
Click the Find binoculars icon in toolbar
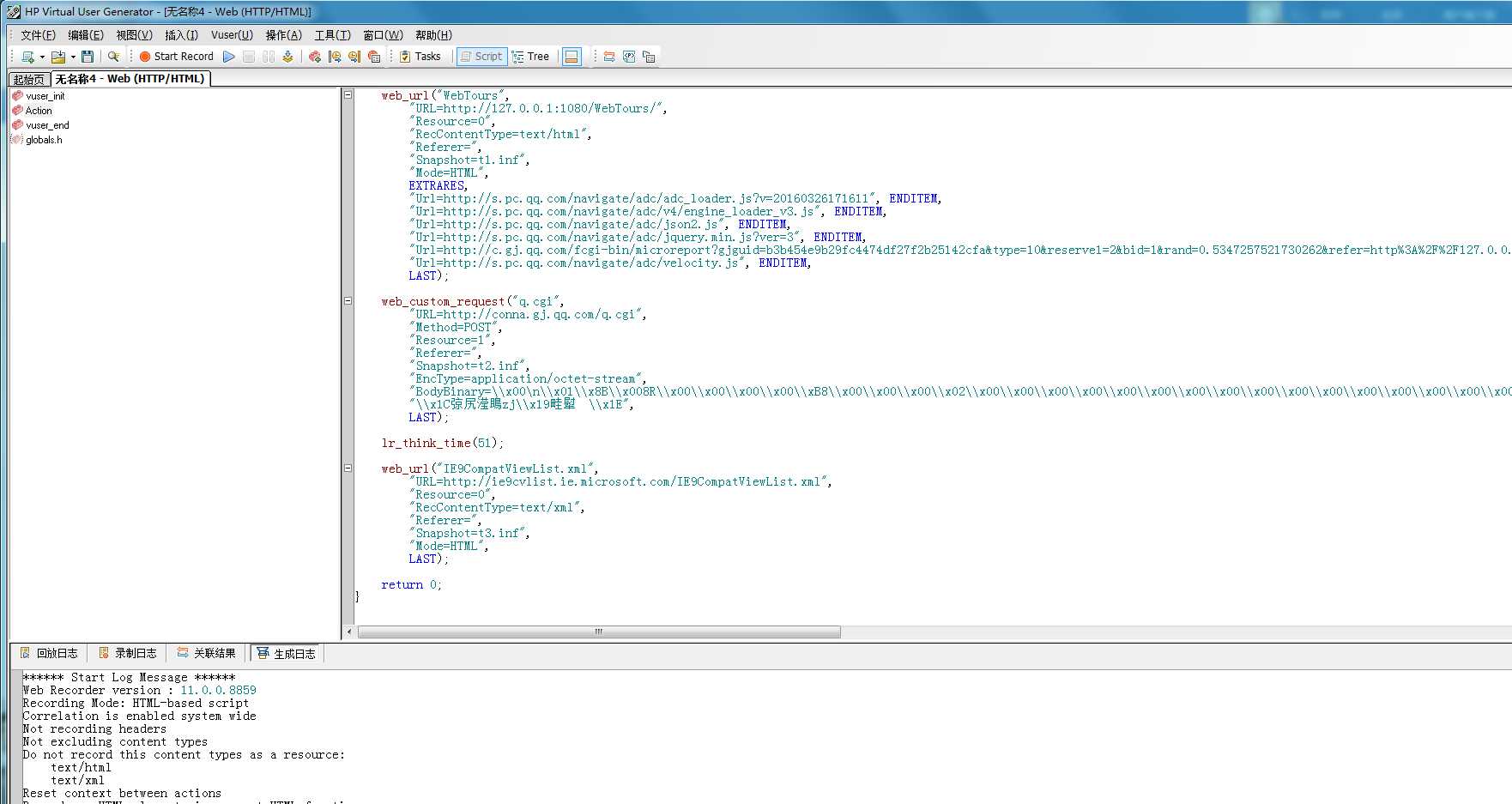pyautogui.click(x=113, y=57)
